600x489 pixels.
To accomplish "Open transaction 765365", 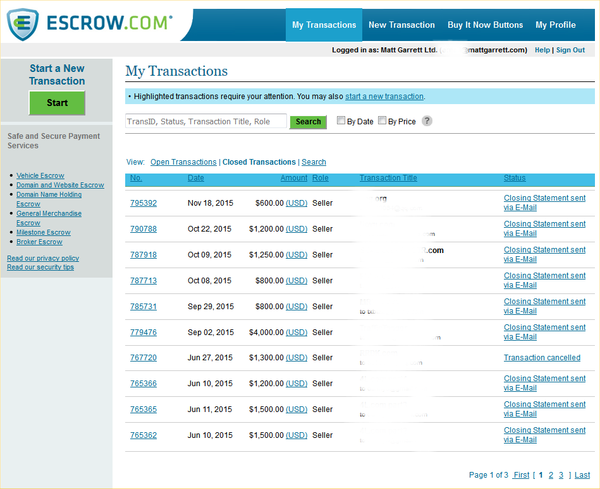I will point(143,409).
